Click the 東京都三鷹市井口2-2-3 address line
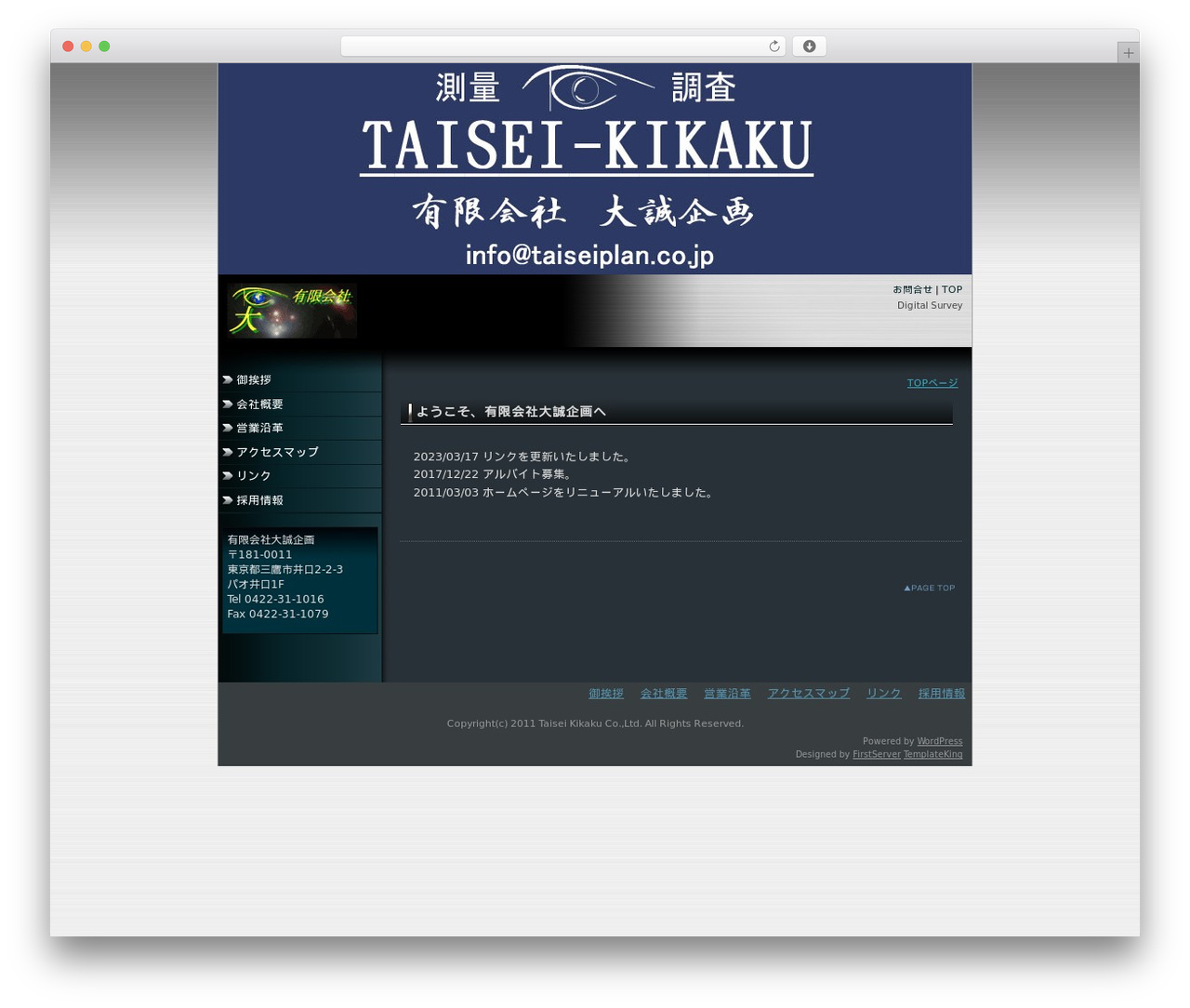 pos(285,570)
